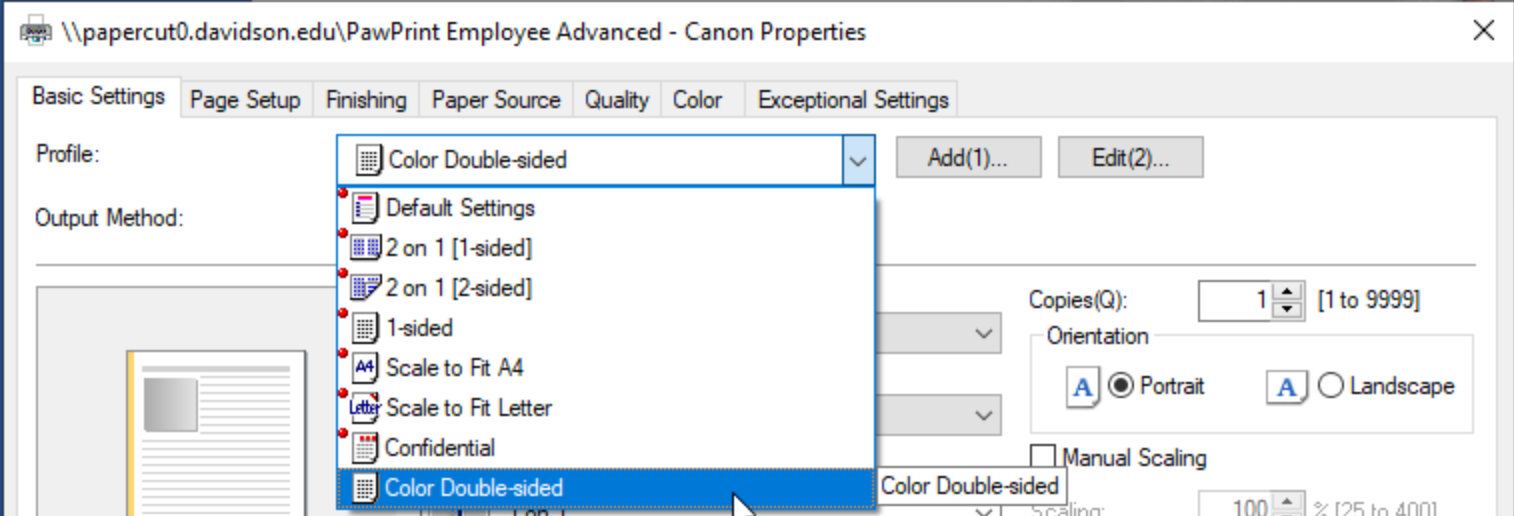Pick the 2 on 1 [2-sided] profile icon
Viewport: 1514px width, 516px height.
tap(366, 288)
